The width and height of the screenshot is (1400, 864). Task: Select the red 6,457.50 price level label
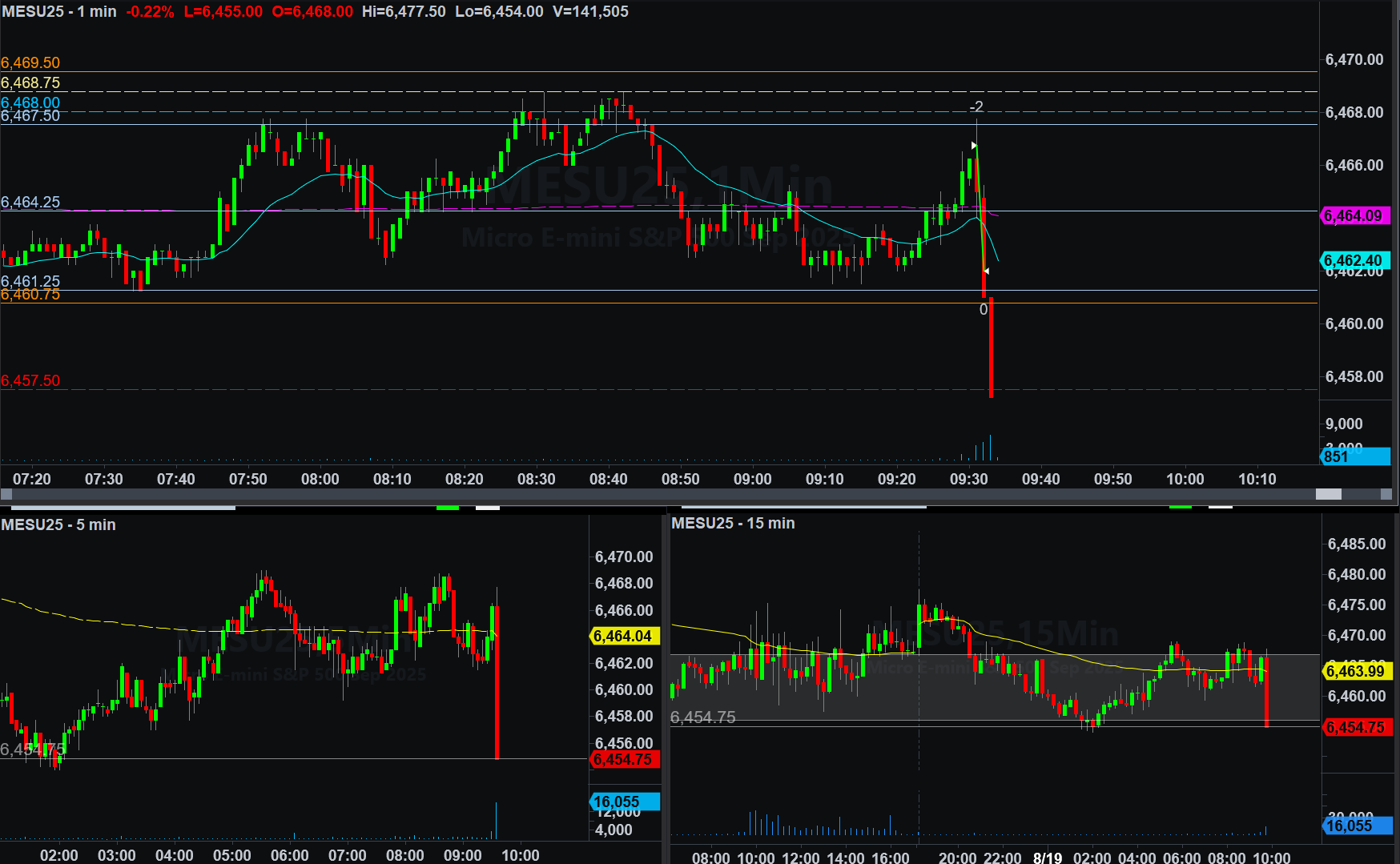coord(30,380)
